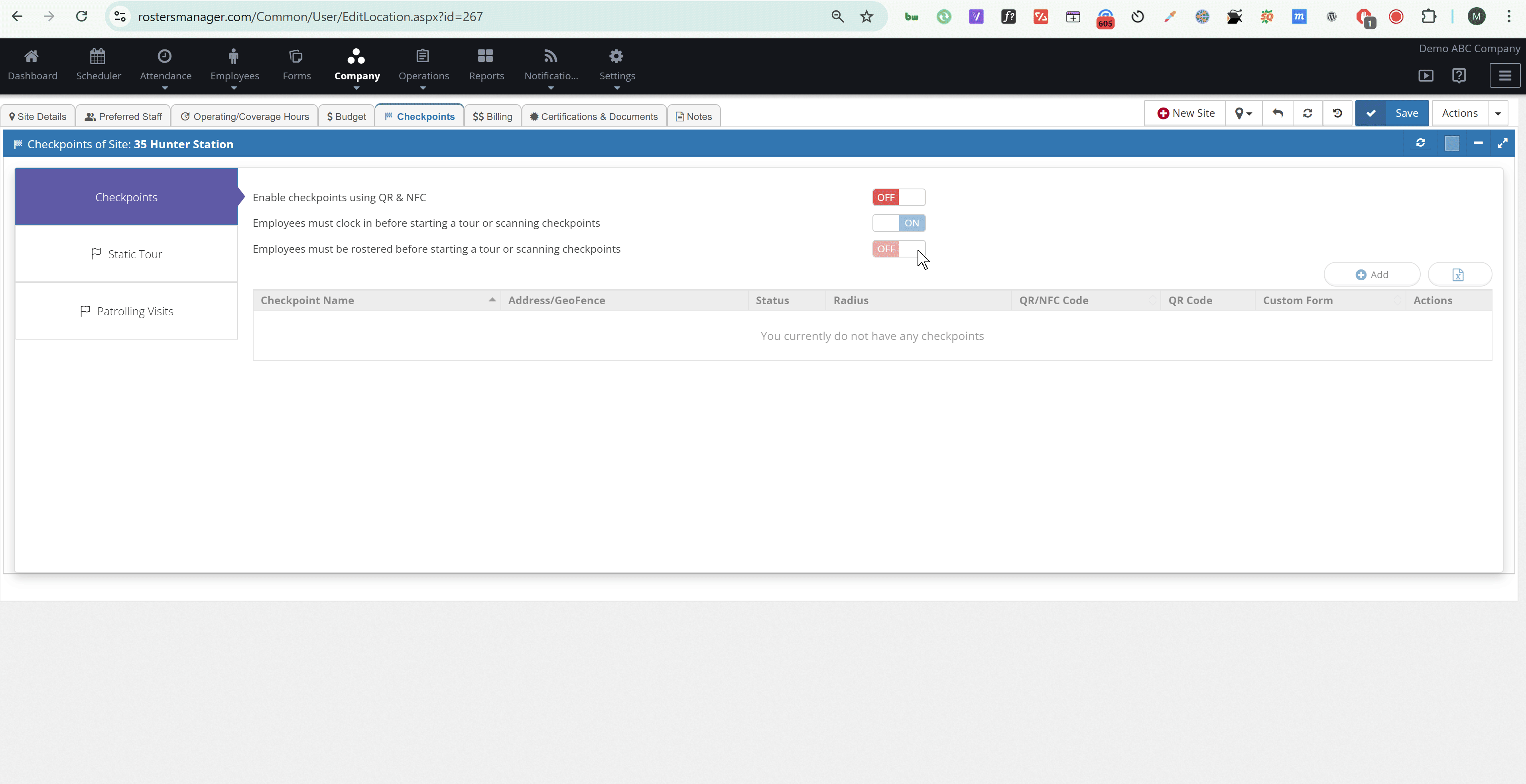The height and width of the screenshot is (784, 1526).
Task: Enable checkpoints using QR & NFC
Action: [x=898, y=197]
